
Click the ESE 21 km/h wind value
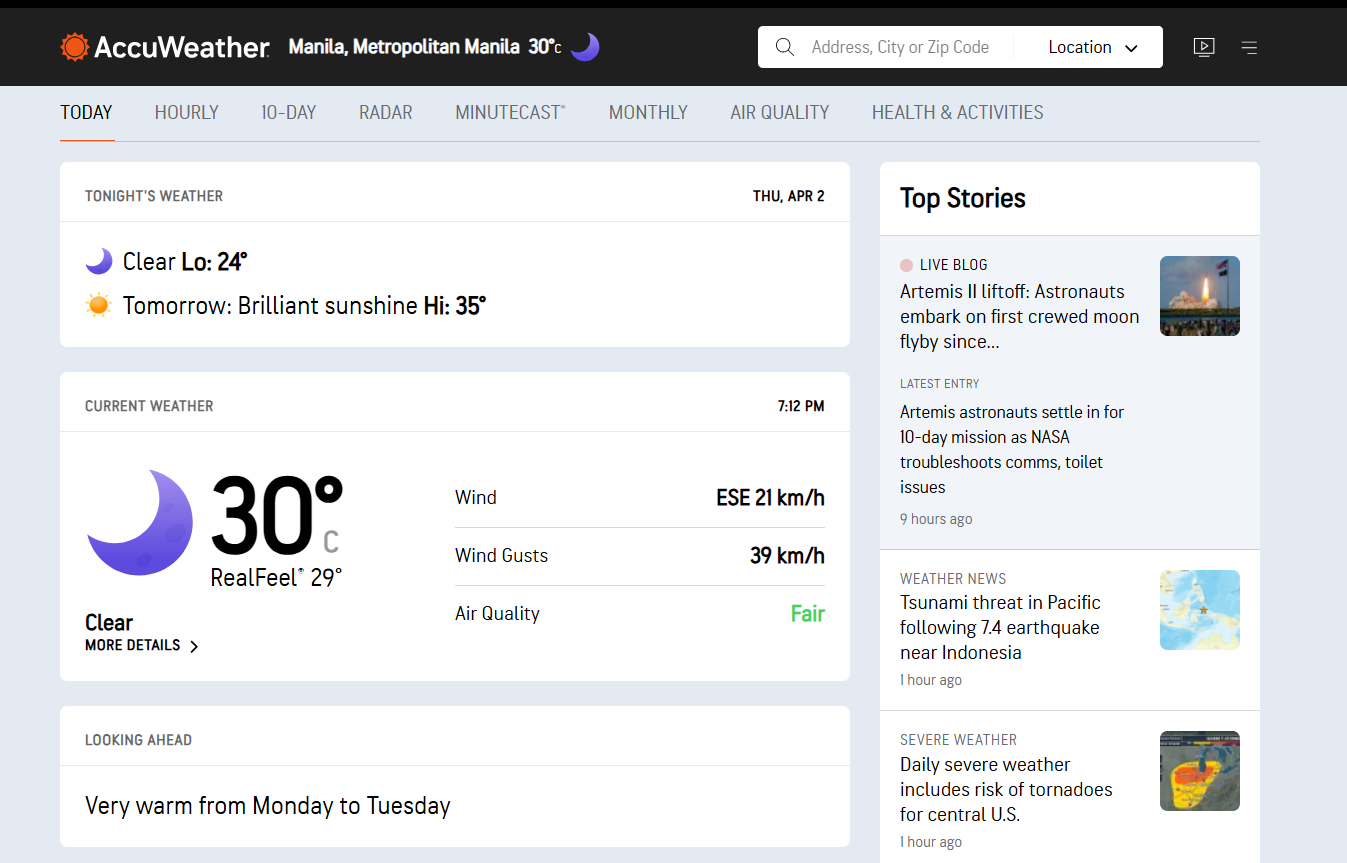tap(770, 497)
